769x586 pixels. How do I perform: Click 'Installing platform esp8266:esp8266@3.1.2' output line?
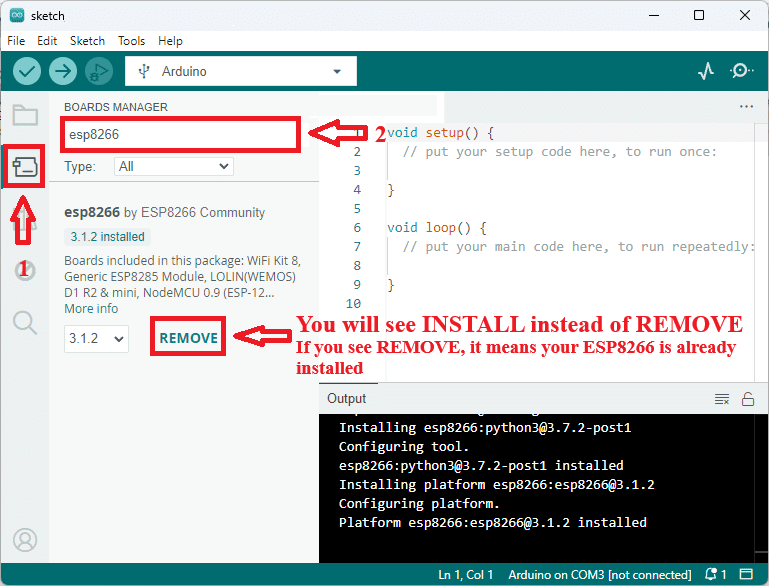(496, 485)
